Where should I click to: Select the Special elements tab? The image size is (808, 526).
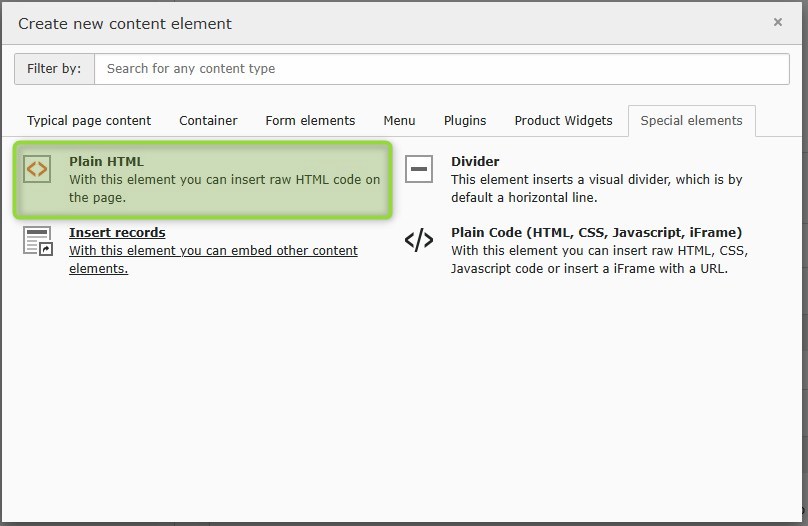tap(691, 121)
